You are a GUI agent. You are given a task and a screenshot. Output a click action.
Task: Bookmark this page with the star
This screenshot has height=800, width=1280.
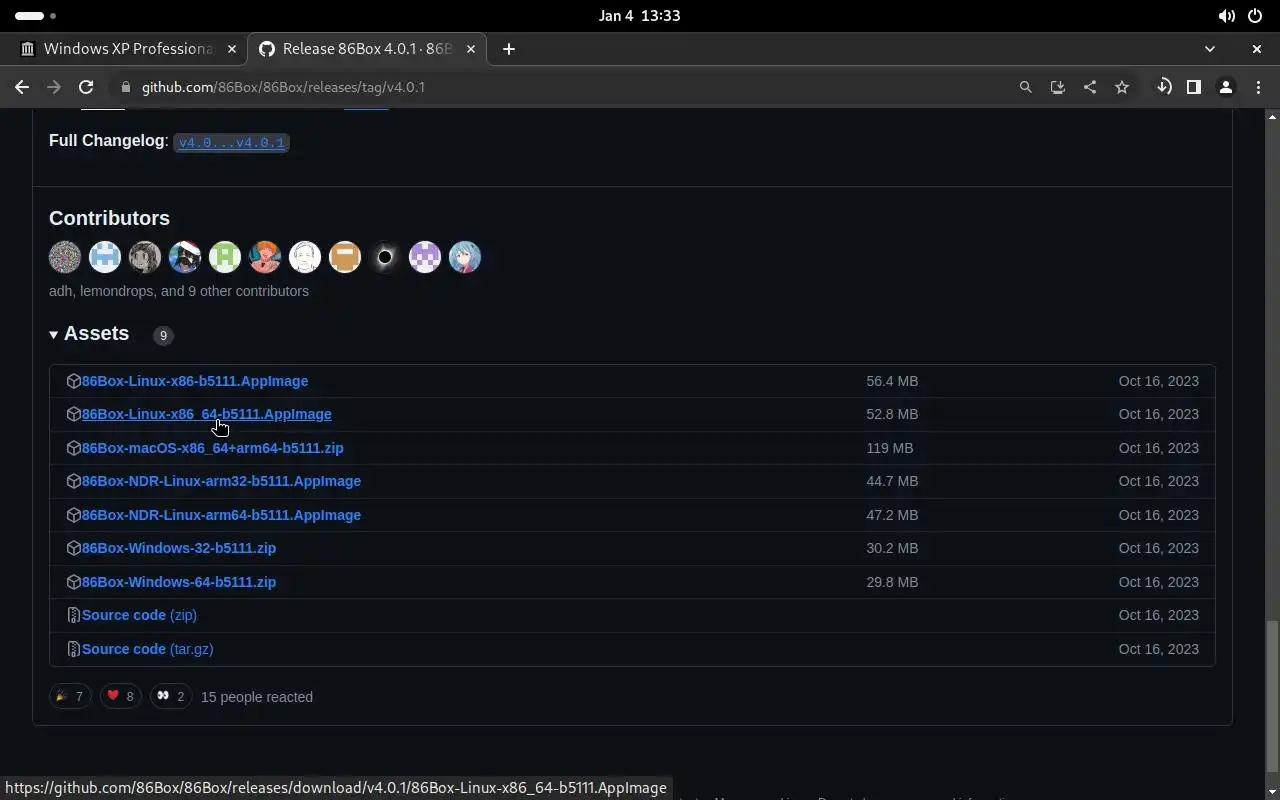pyautogui.click(x=1121, y=87)
